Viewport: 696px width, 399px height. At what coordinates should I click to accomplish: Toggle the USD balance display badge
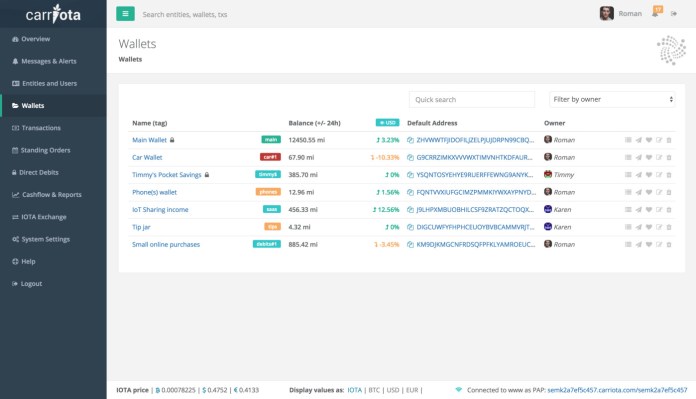pyautogui.click(x=387, y=123)
